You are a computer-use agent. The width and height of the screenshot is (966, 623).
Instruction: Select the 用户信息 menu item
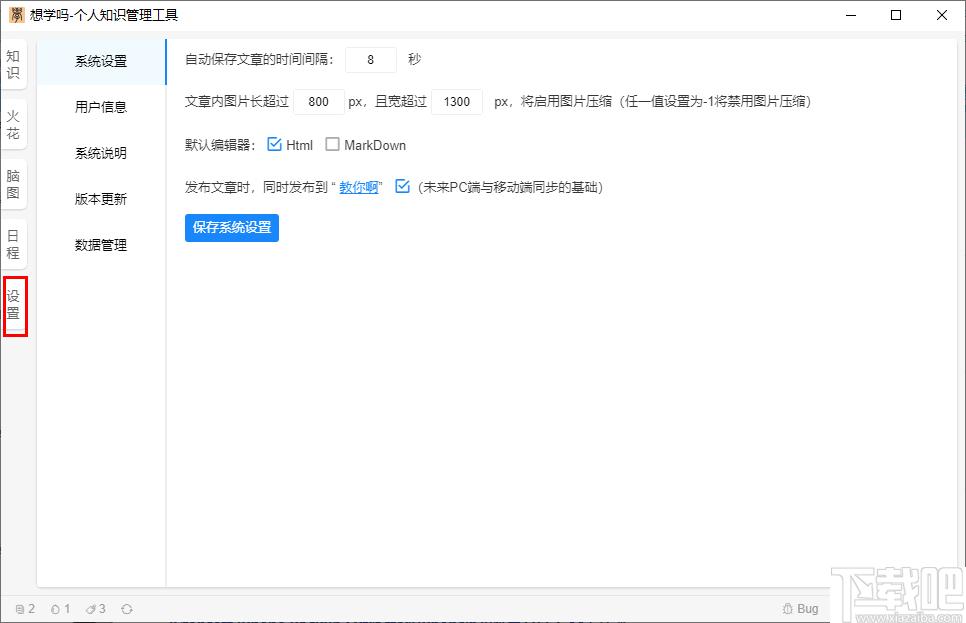(x=101, y=107)
